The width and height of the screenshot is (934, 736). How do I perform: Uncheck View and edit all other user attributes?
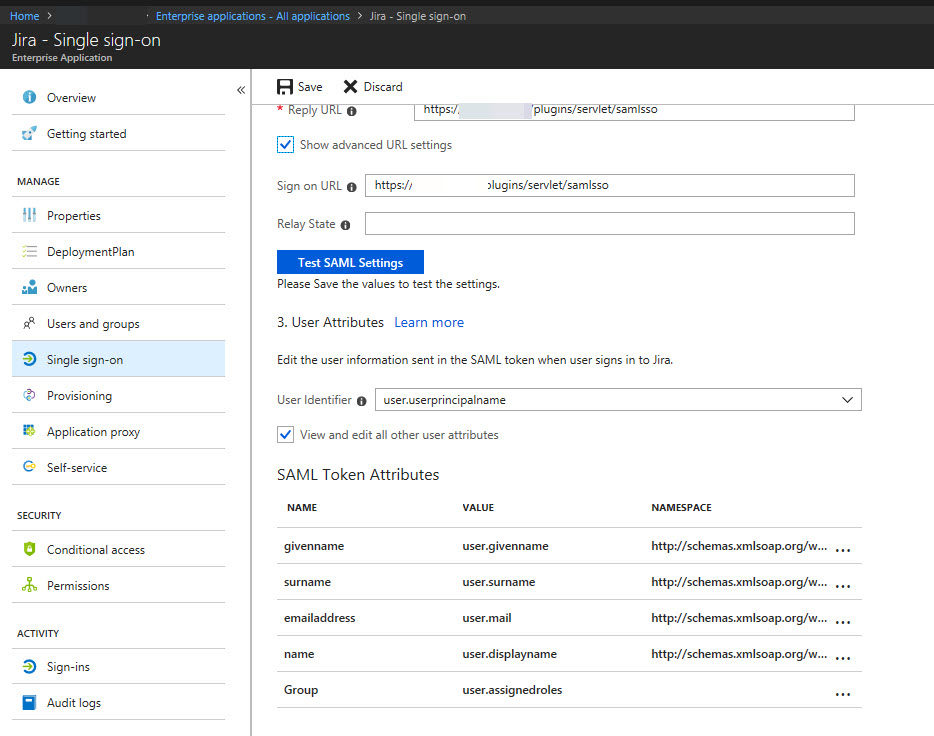coord(285,435)
